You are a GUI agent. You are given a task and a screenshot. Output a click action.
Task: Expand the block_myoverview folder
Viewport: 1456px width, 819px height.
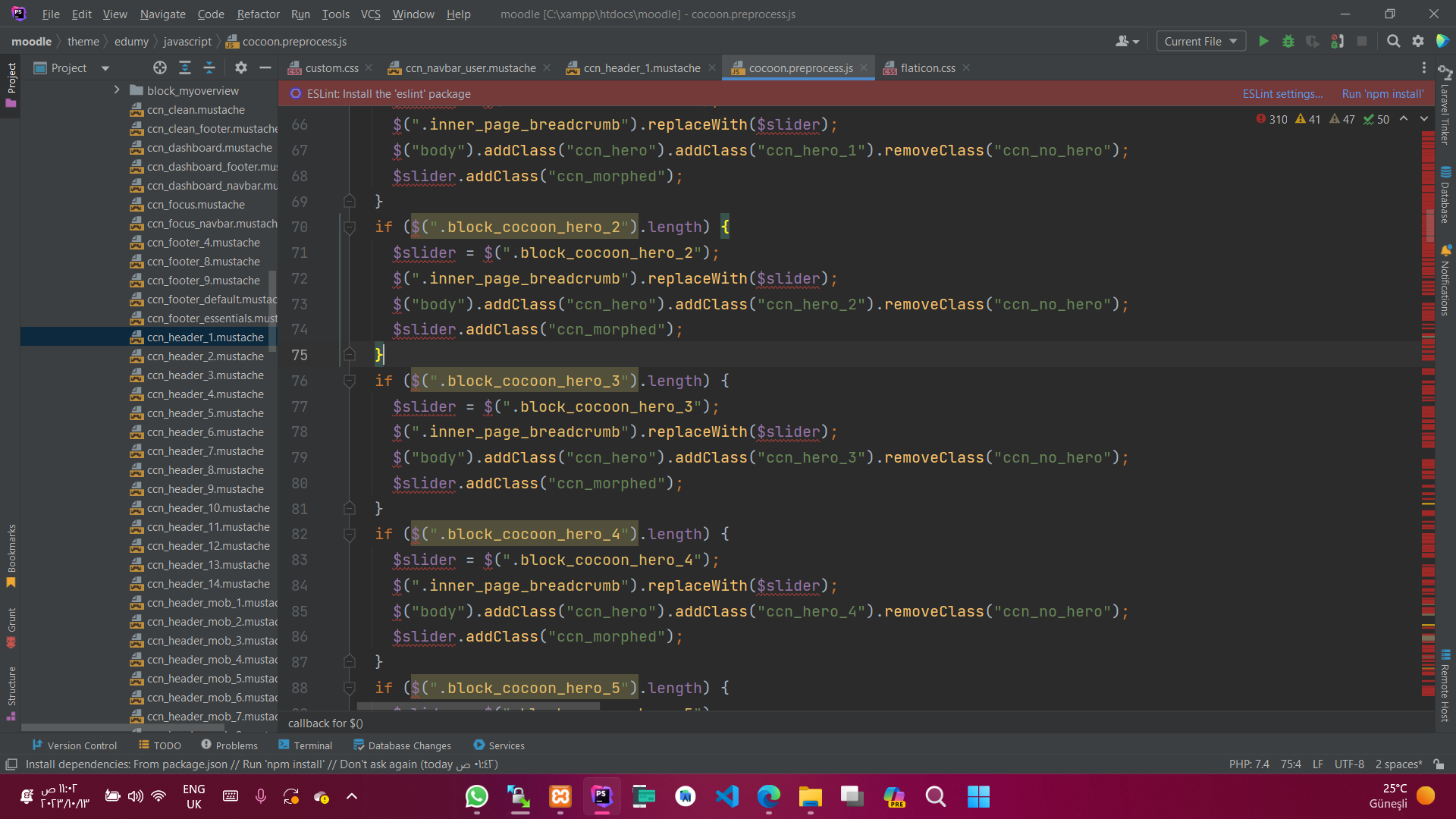pos(117,90)
